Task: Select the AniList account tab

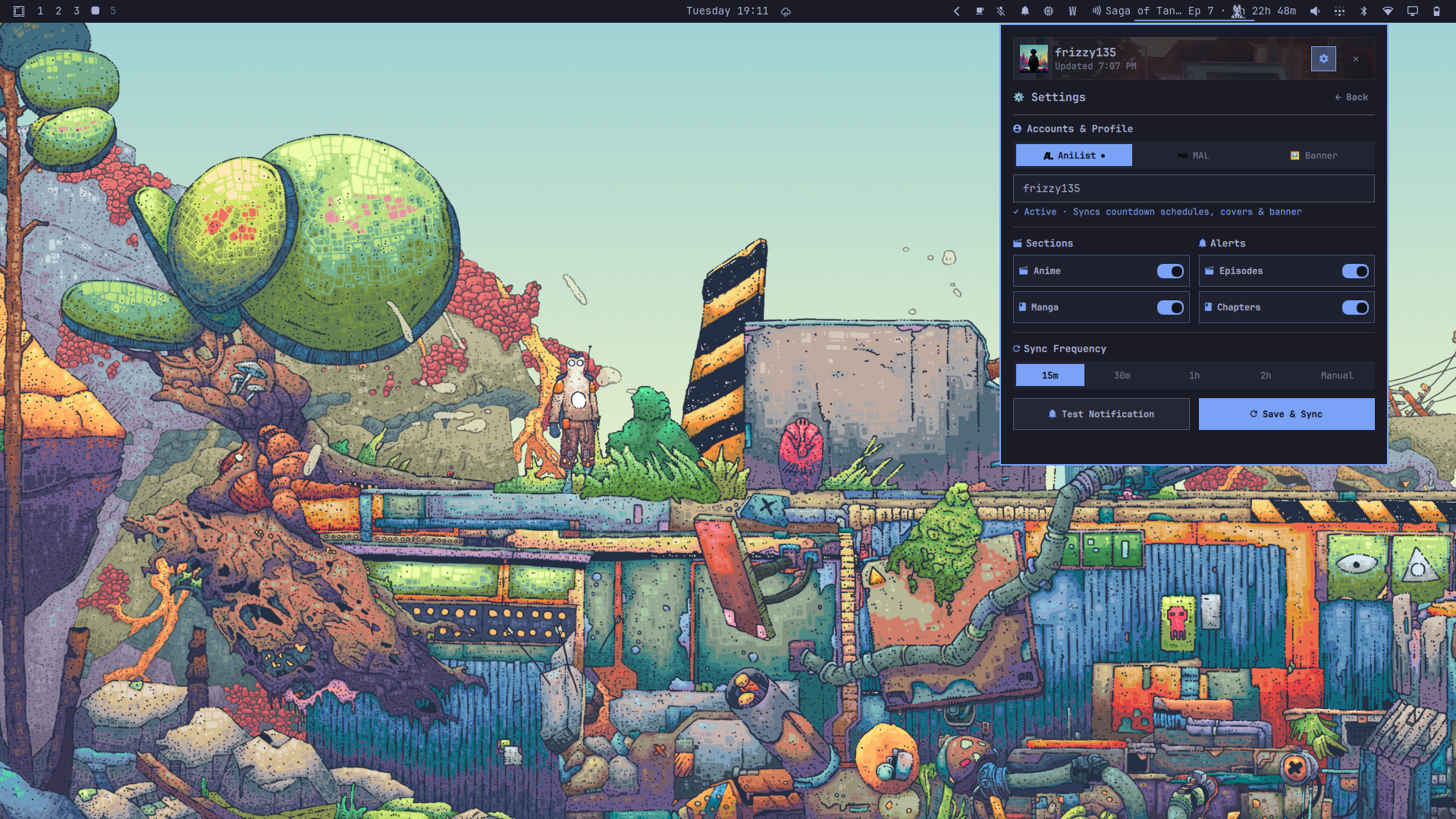Action: click(1074, 155)
